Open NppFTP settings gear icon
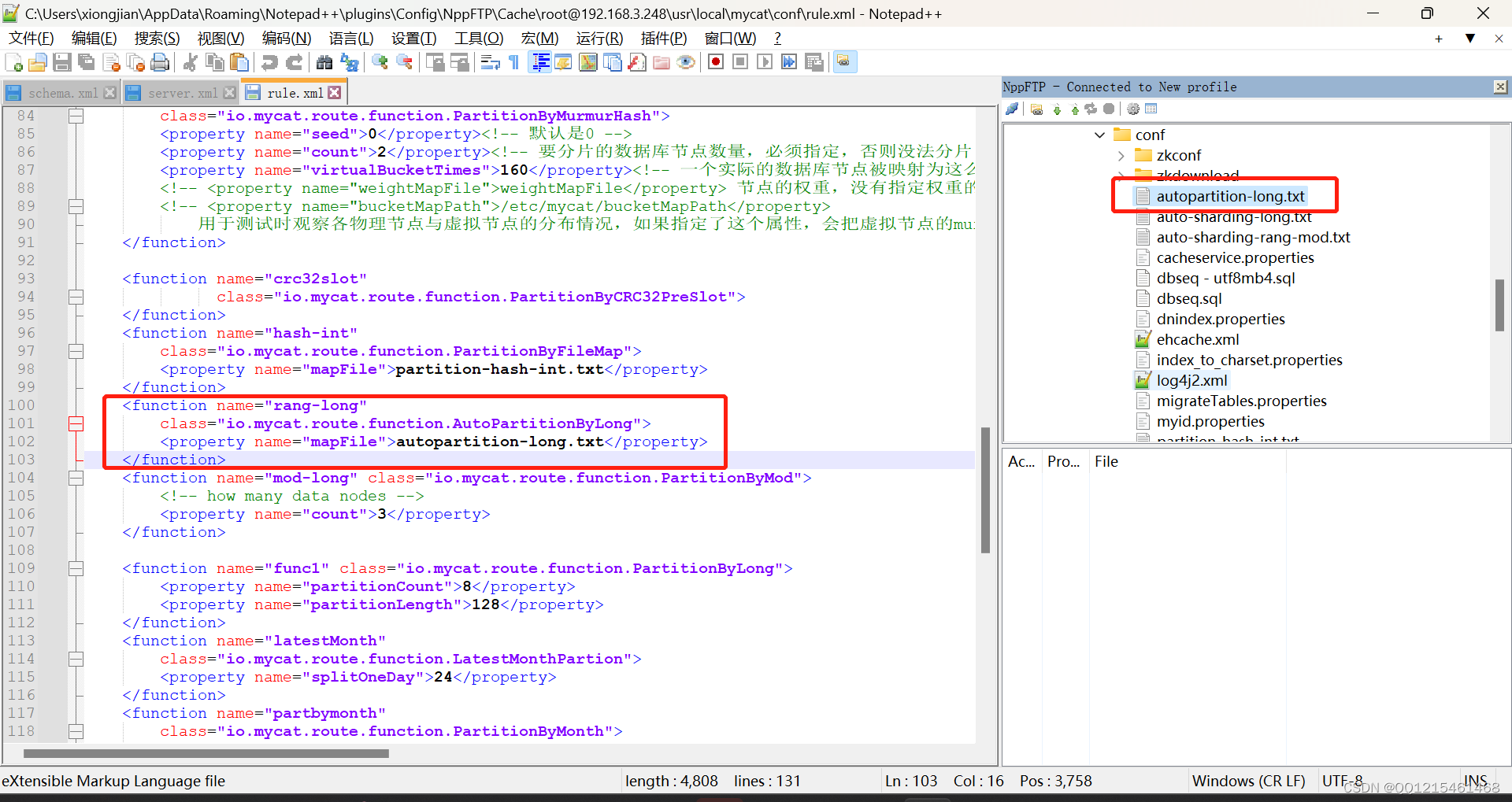 [x=1133, y=109]
